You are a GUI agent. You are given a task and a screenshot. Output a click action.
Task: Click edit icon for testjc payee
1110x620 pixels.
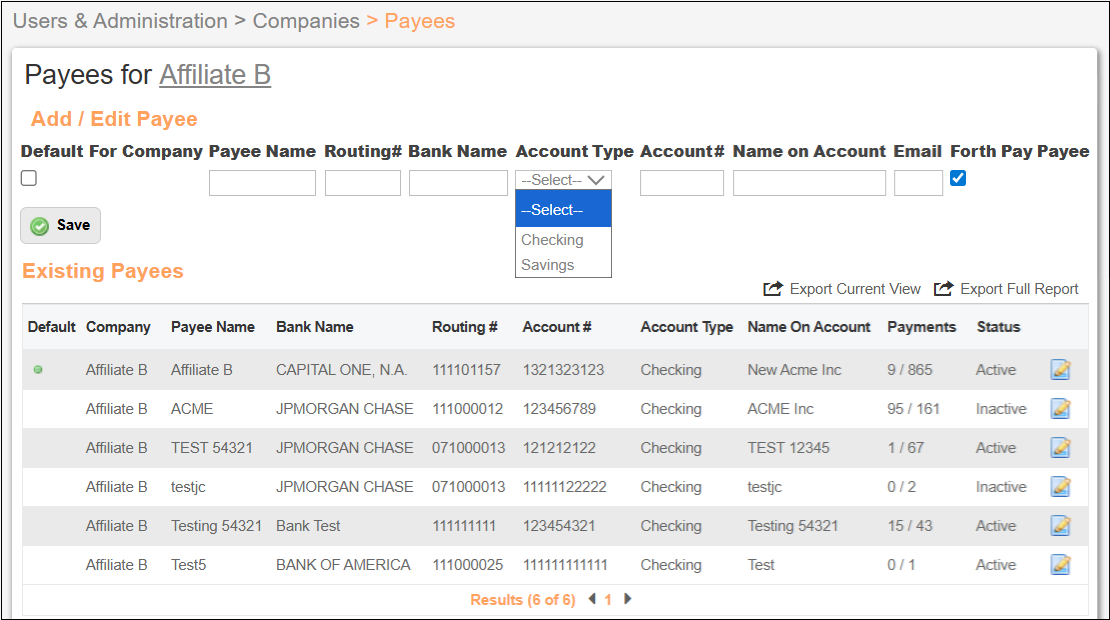point(1060,487)
